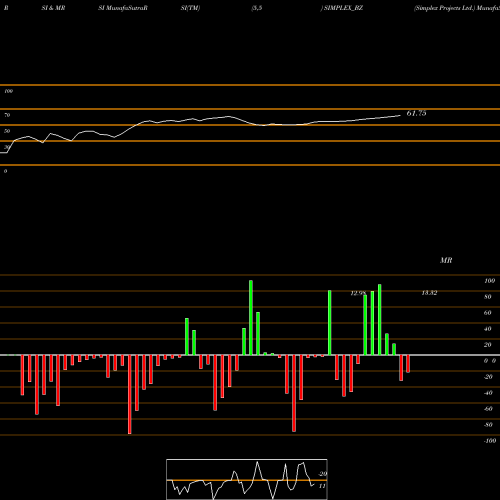Click the SI & MR header text

coord(53,8)
